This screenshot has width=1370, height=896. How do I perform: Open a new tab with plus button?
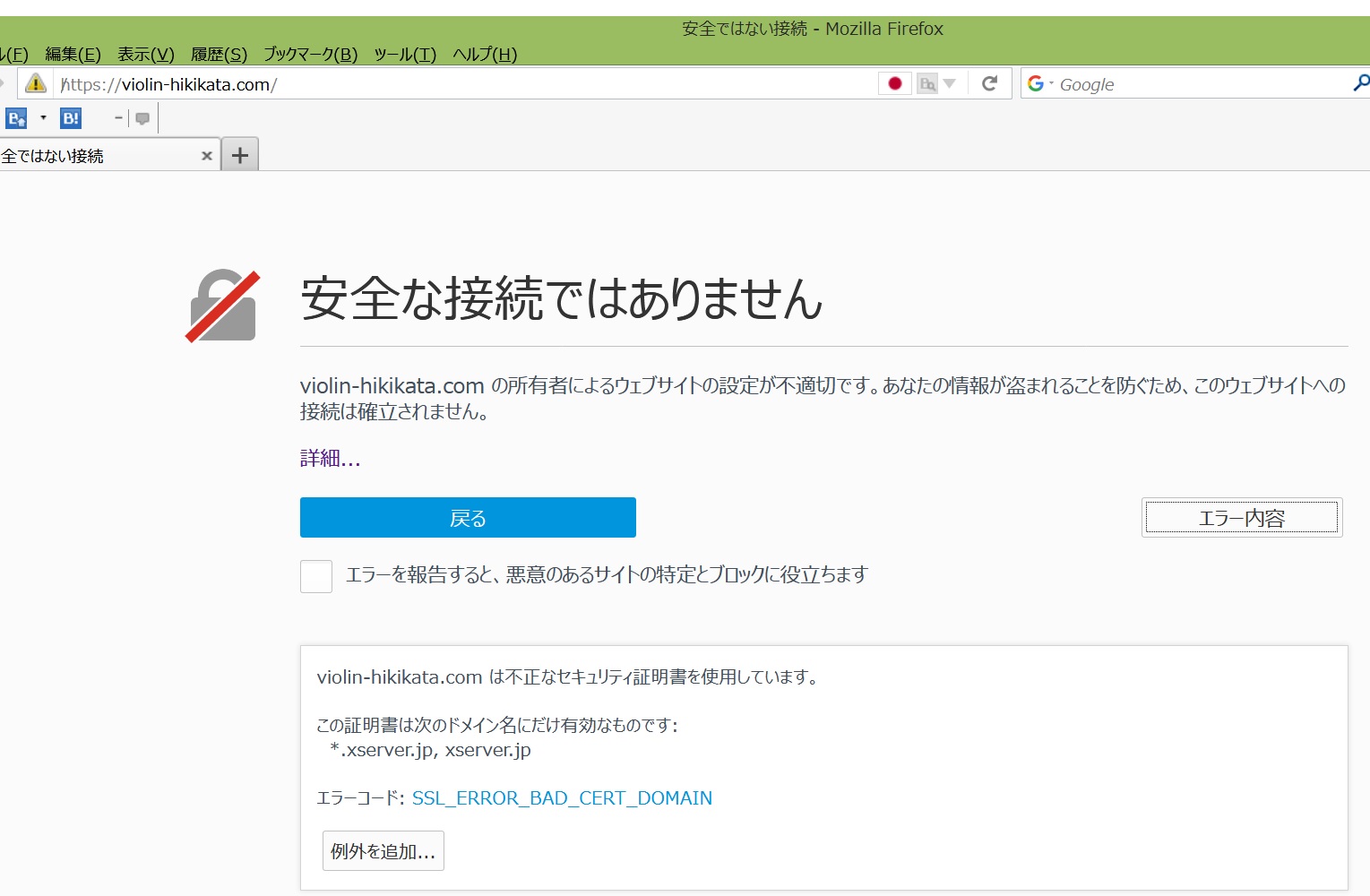pyautogui.click(x=240, y=155)
